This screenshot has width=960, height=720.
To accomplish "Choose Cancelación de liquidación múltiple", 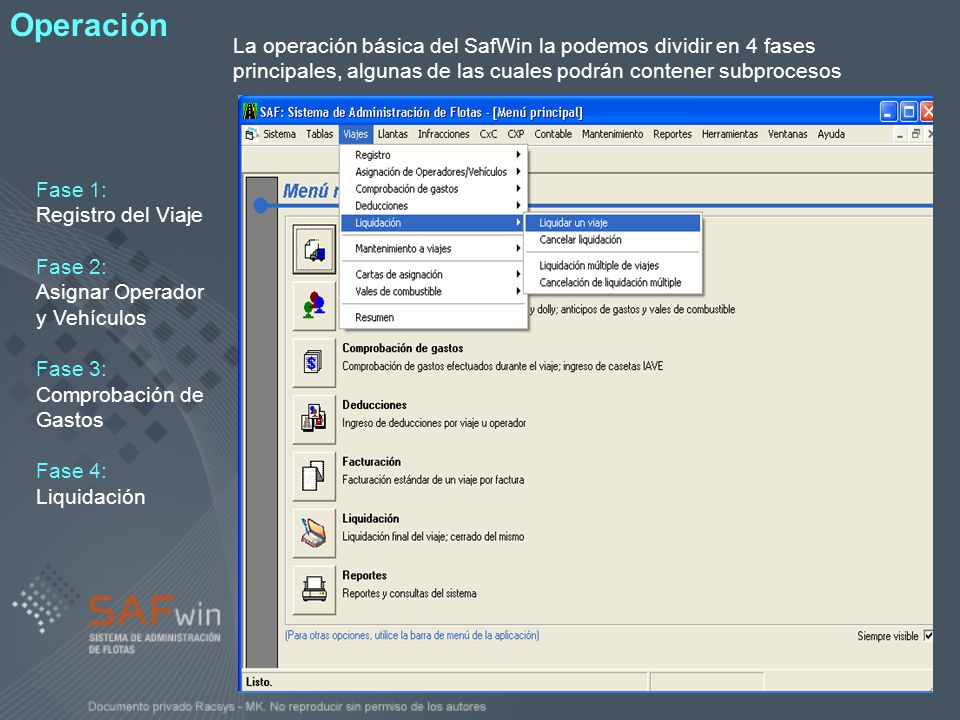I will pos(612,282).
